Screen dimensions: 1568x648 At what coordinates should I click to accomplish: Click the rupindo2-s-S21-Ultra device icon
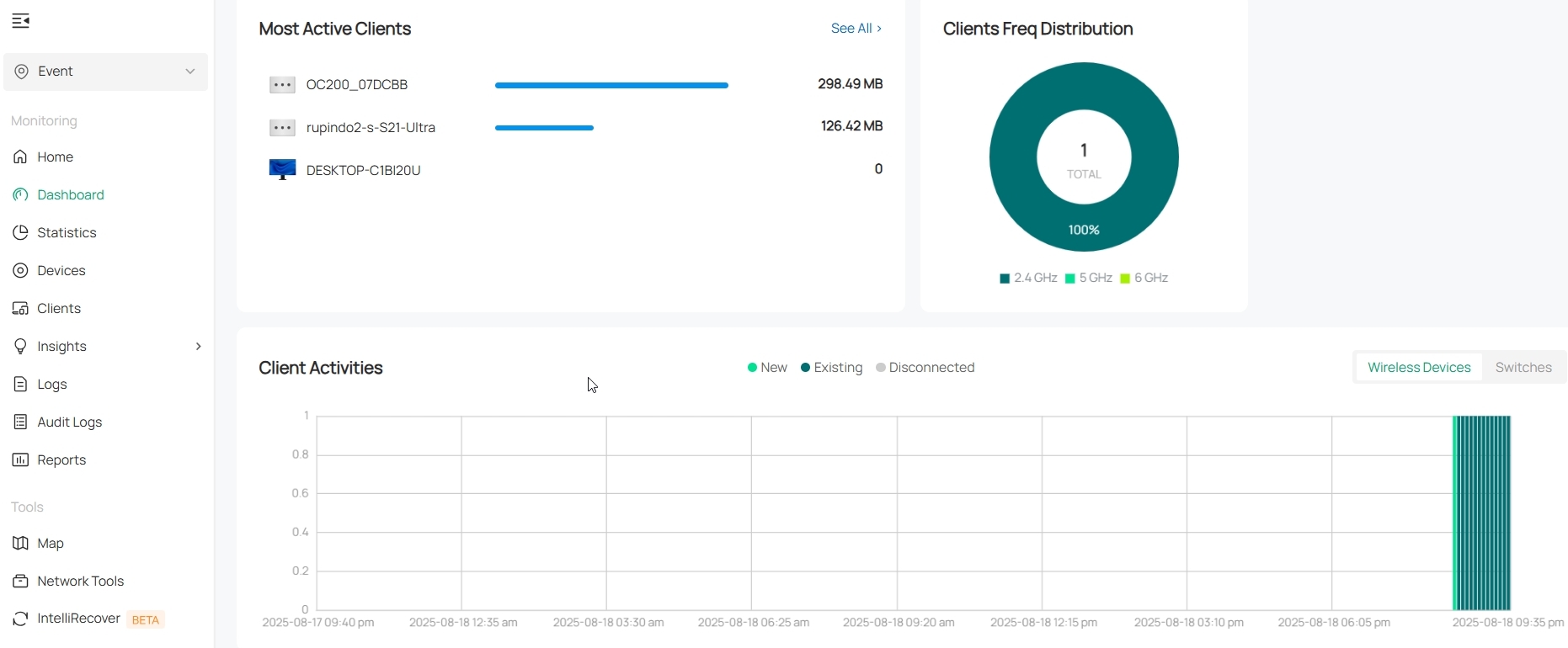[282, 128]
